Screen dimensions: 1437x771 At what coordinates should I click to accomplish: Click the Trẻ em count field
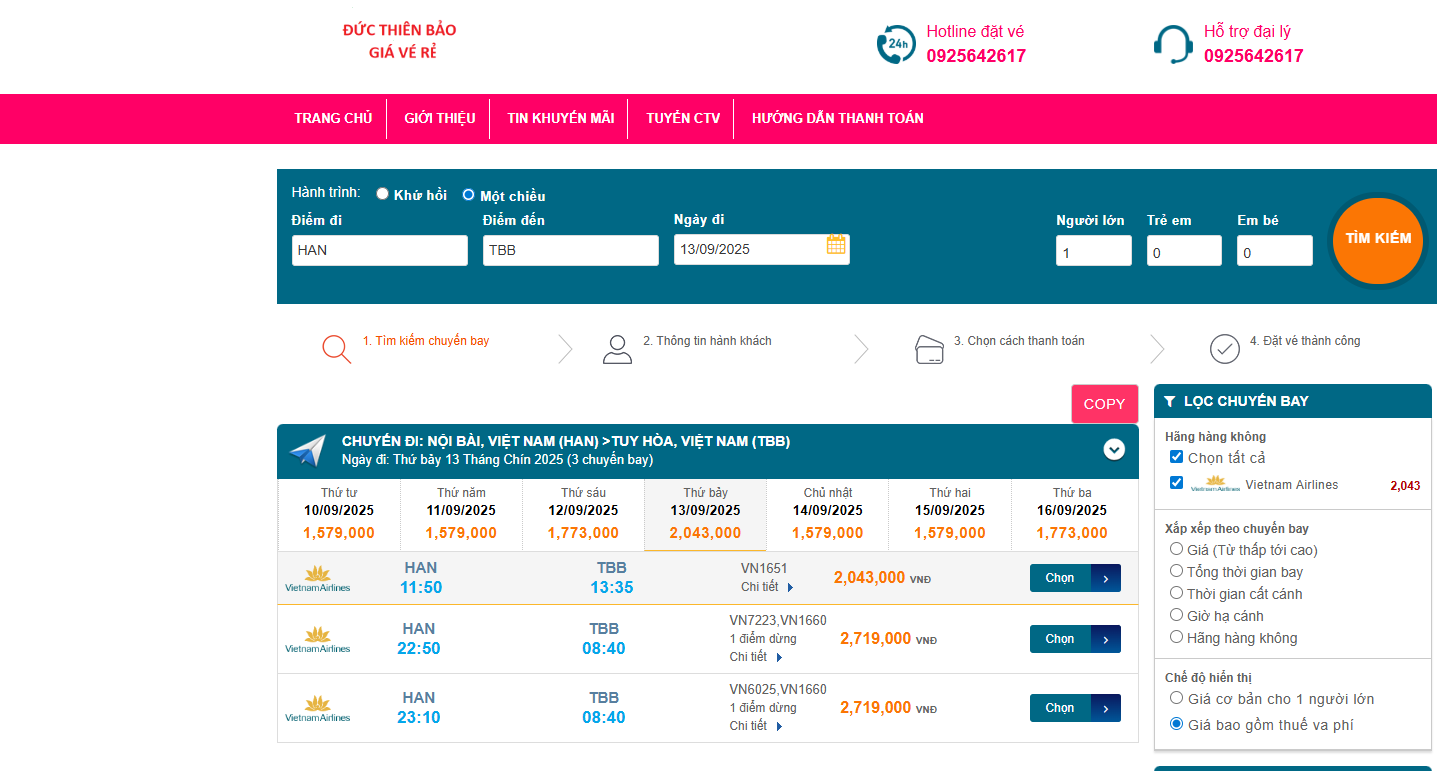coord(1184,251)
